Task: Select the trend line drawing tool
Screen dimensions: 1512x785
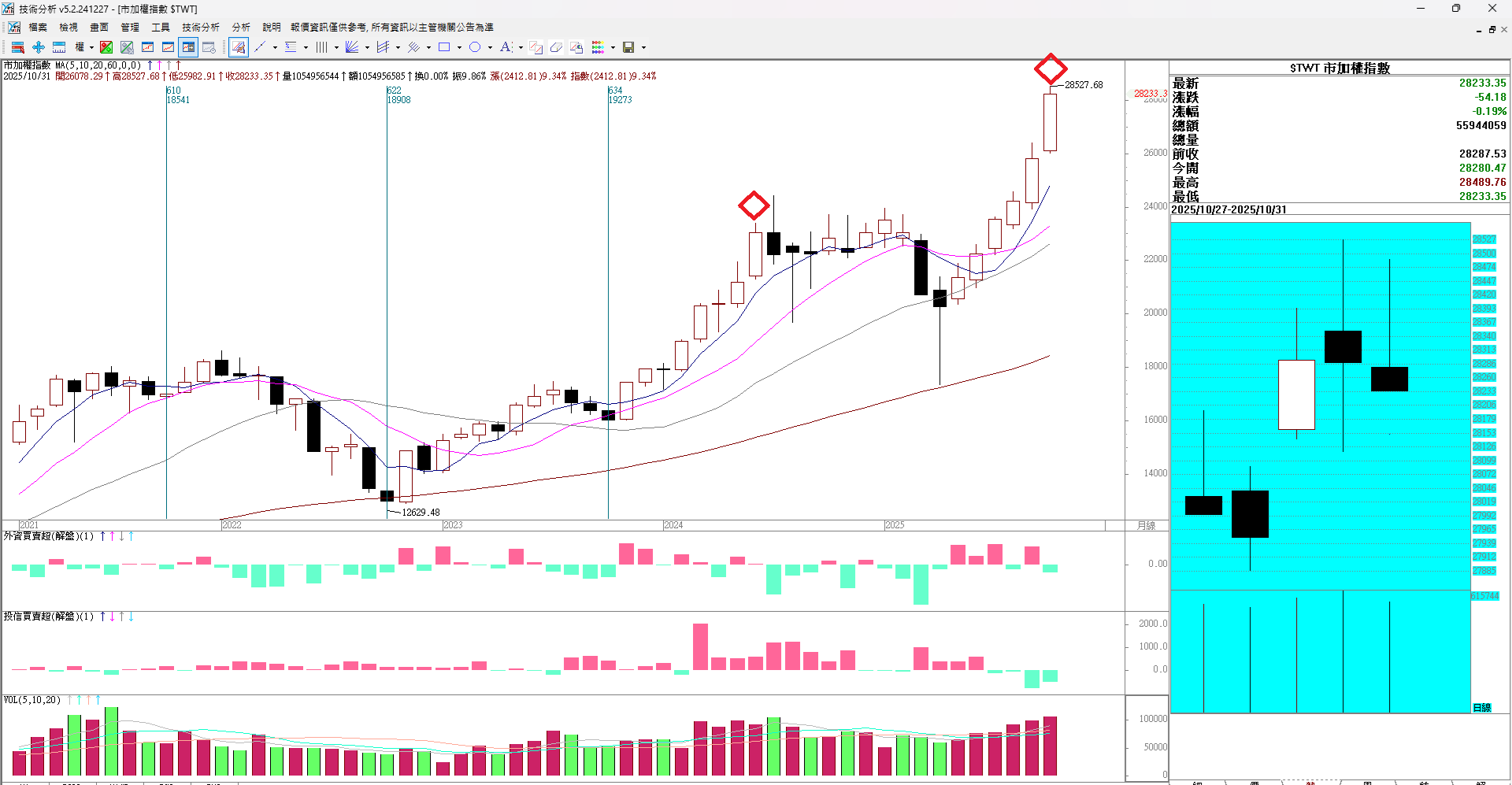Action: coord(260,47)
